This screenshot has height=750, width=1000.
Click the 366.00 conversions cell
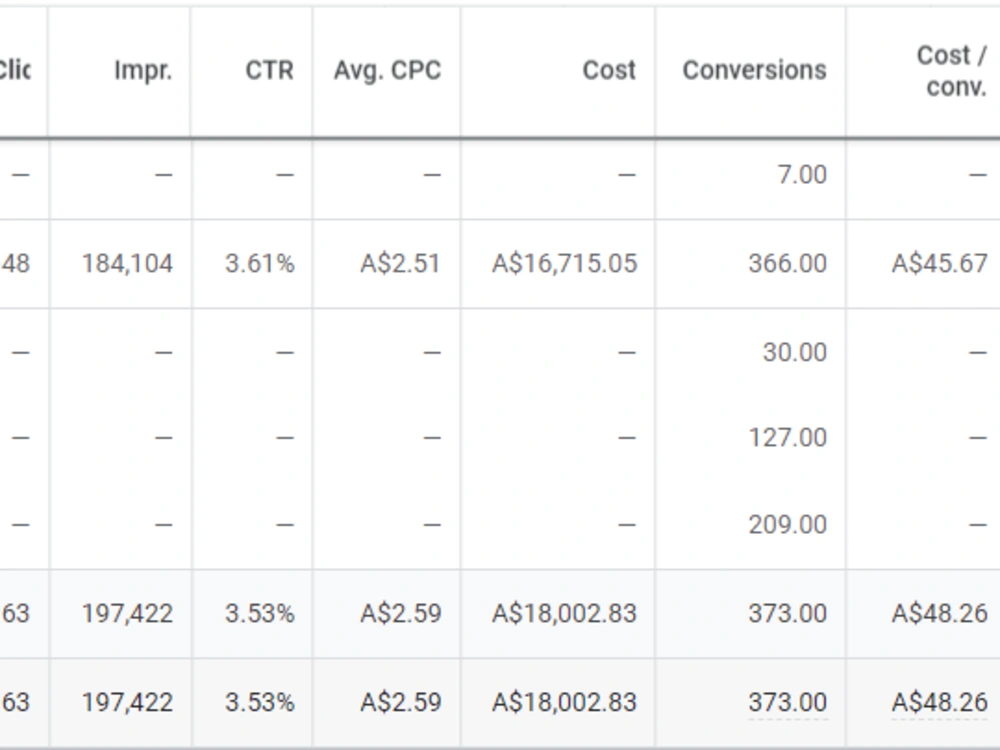(788, 263)
